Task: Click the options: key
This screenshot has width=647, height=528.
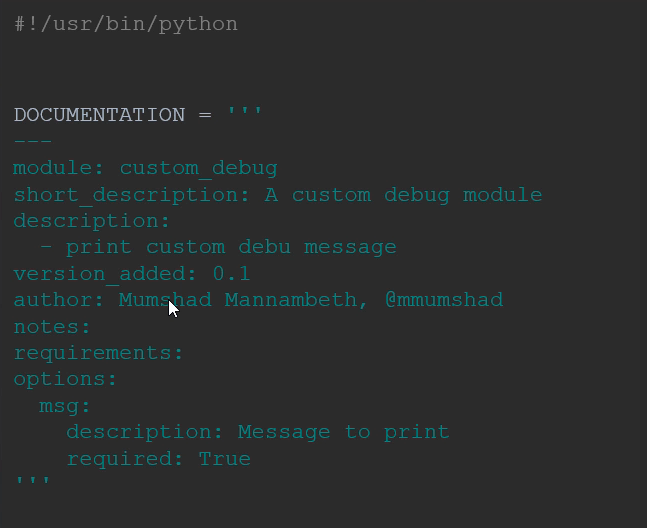Action: [x=65, y=380]
